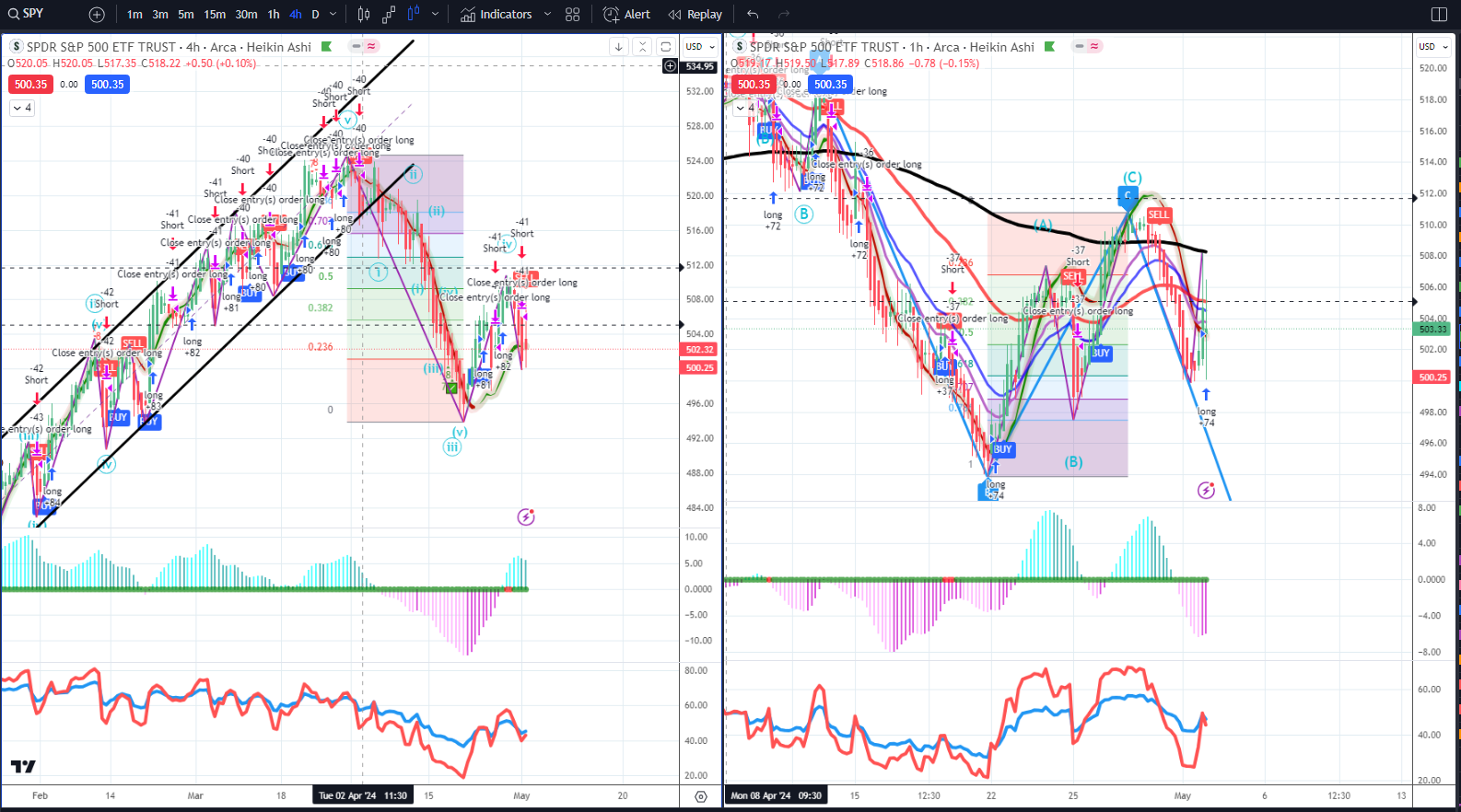This screenshot has height=812, width=1461.
Task: Click the lightning icon on the 4h chart
Action: pos(526,517)
